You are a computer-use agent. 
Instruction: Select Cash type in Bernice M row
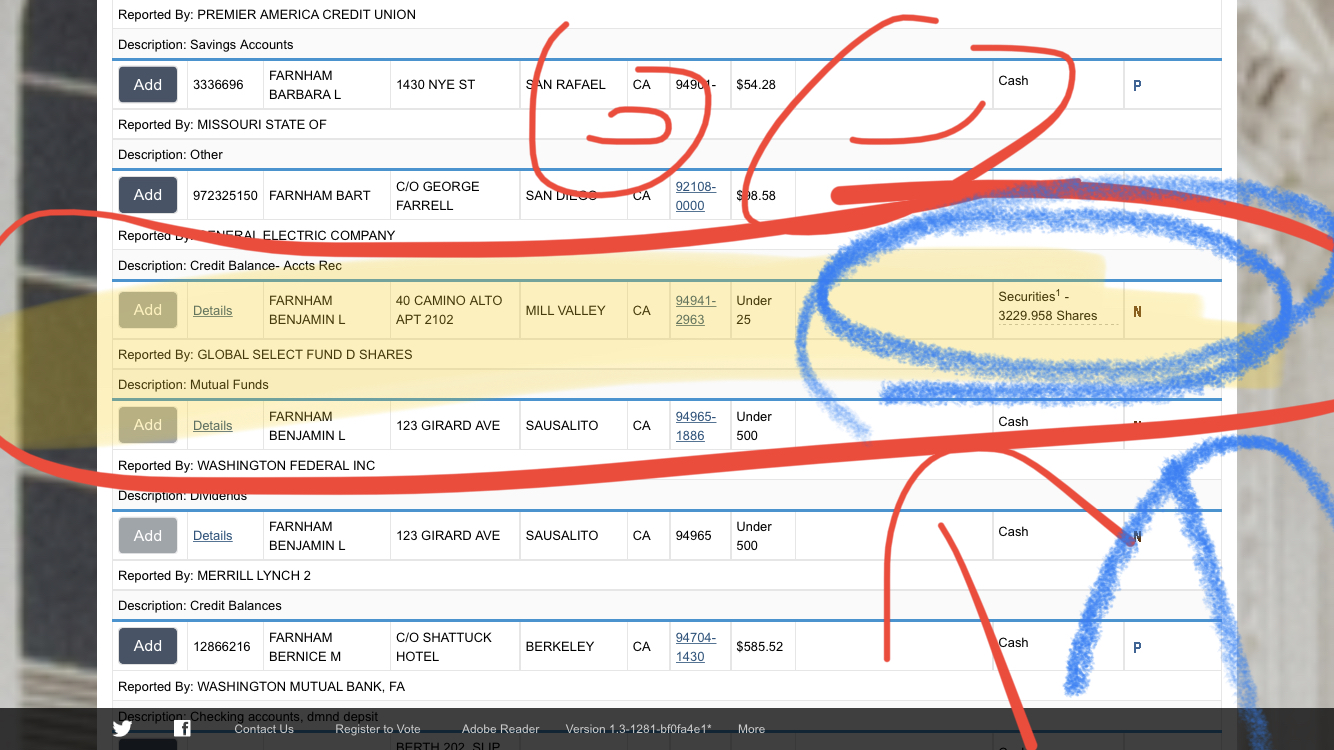click(1013, 643)
